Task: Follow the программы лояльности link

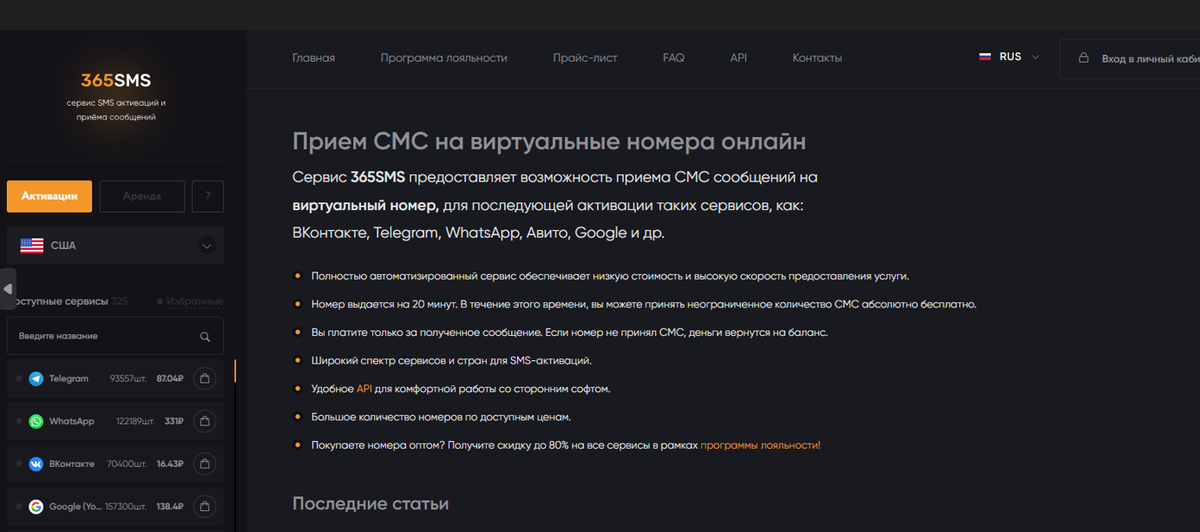Action: click(760, 444)
